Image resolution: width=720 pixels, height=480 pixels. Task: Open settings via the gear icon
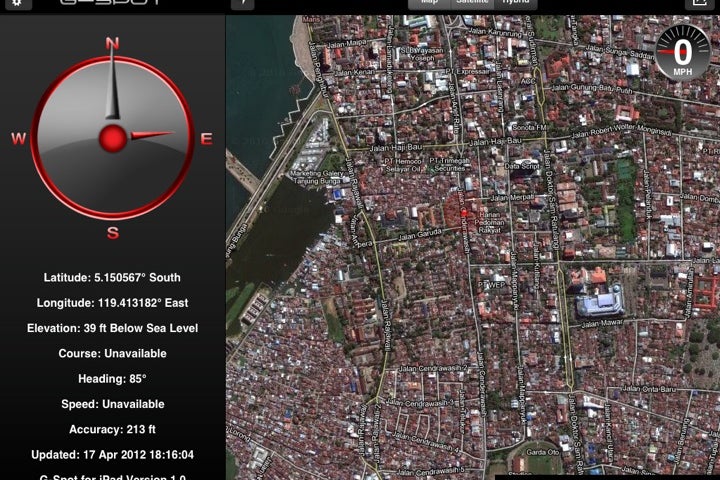(19, 4)
